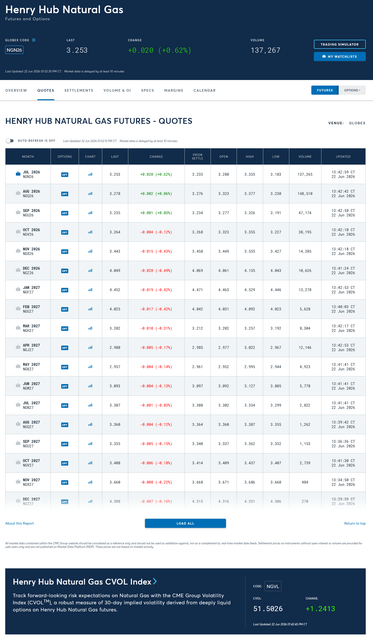Click the NGN26 Globex code badge

click(14, 50)
